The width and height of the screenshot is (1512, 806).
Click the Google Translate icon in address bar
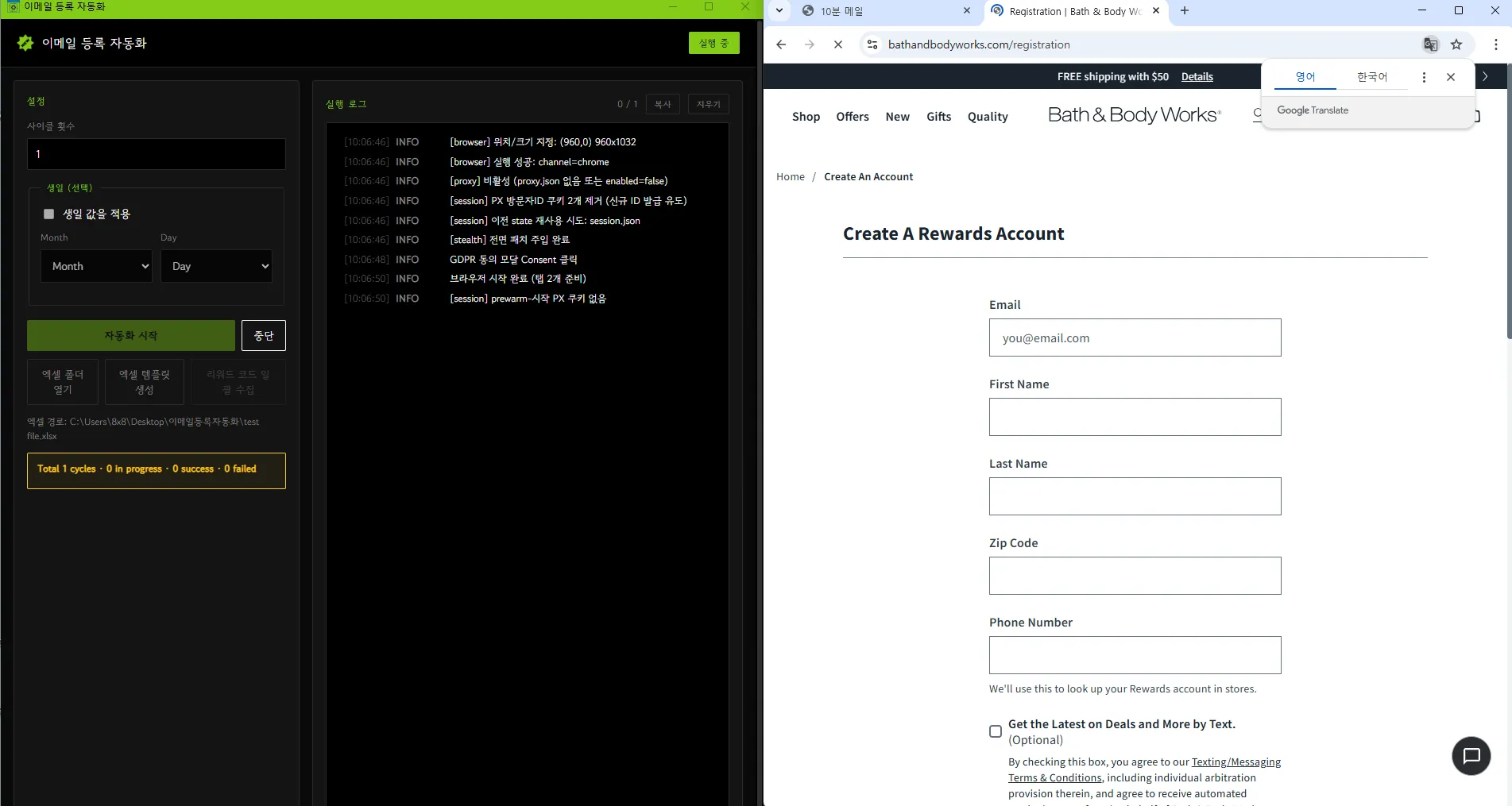tap(1430, 44)
